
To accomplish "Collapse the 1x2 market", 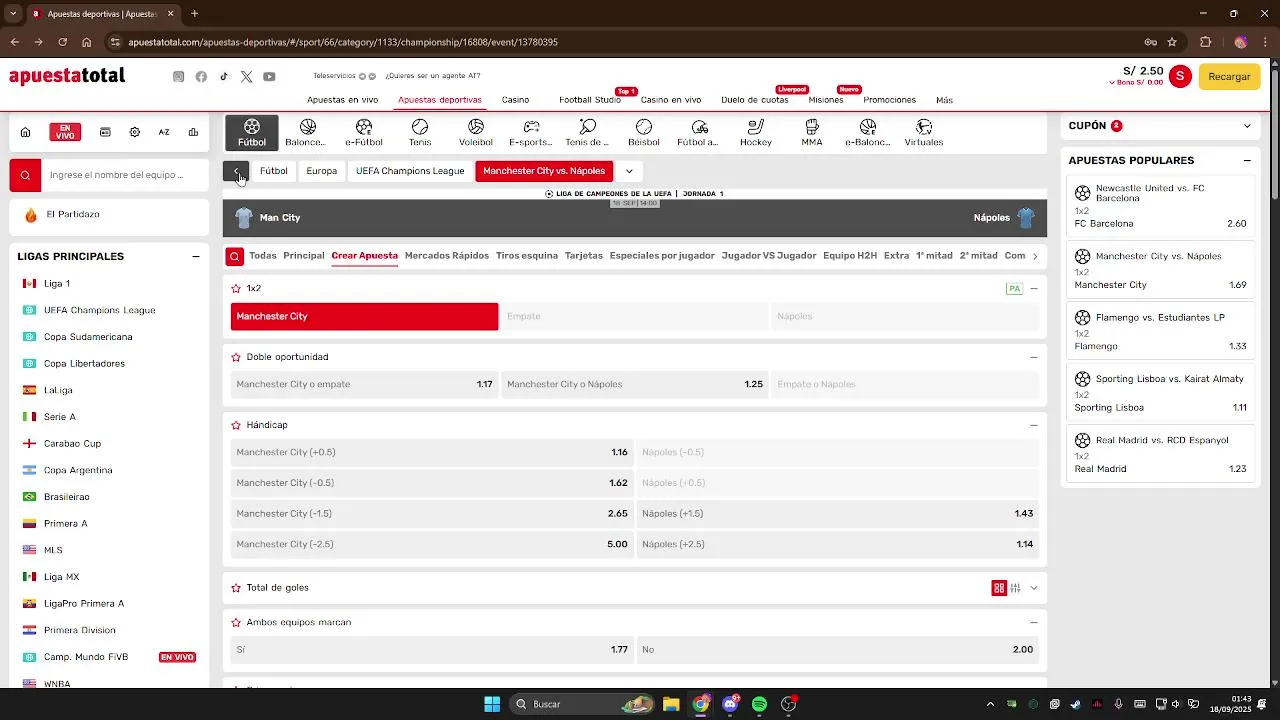I will [x=1034, y=288].
